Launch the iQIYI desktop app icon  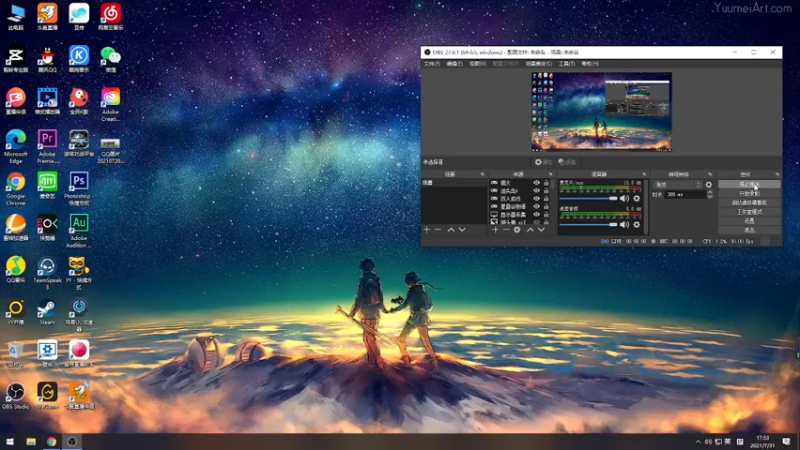[x=47, y=185]
